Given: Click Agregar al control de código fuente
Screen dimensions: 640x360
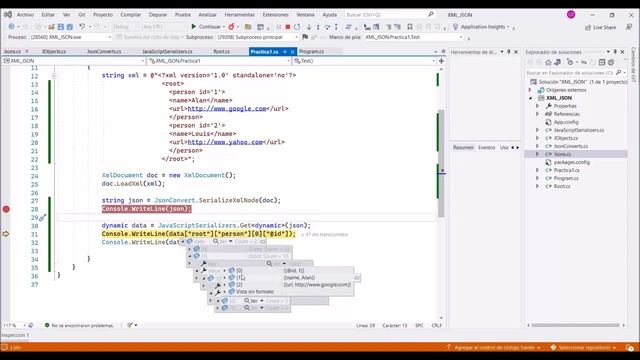Looking at the screenshot, I should pyautogui.click(x=493, y=347).
